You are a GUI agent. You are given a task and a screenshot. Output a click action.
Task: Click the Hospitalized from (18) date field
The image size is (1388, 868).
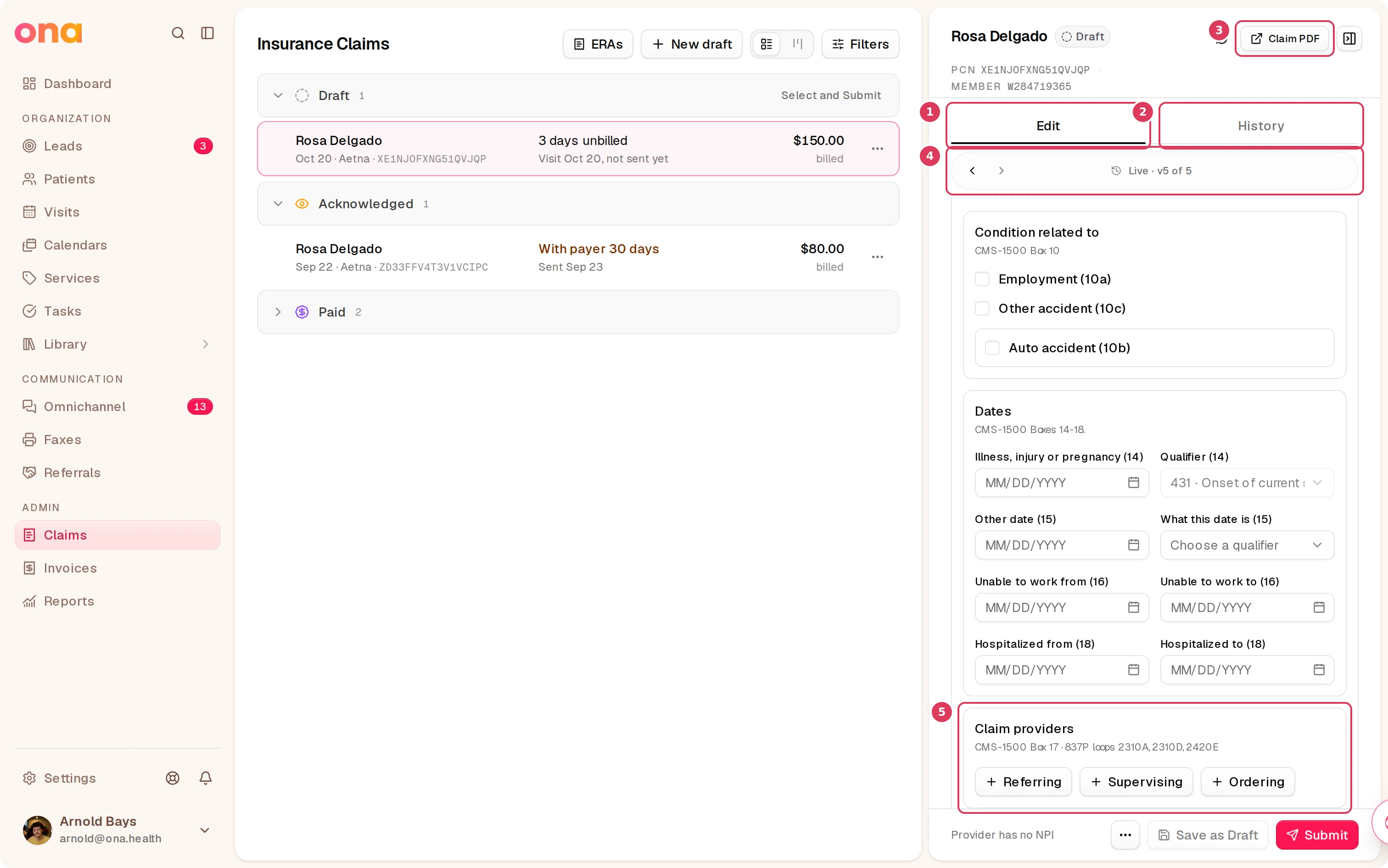click(x=1061, y=670)
